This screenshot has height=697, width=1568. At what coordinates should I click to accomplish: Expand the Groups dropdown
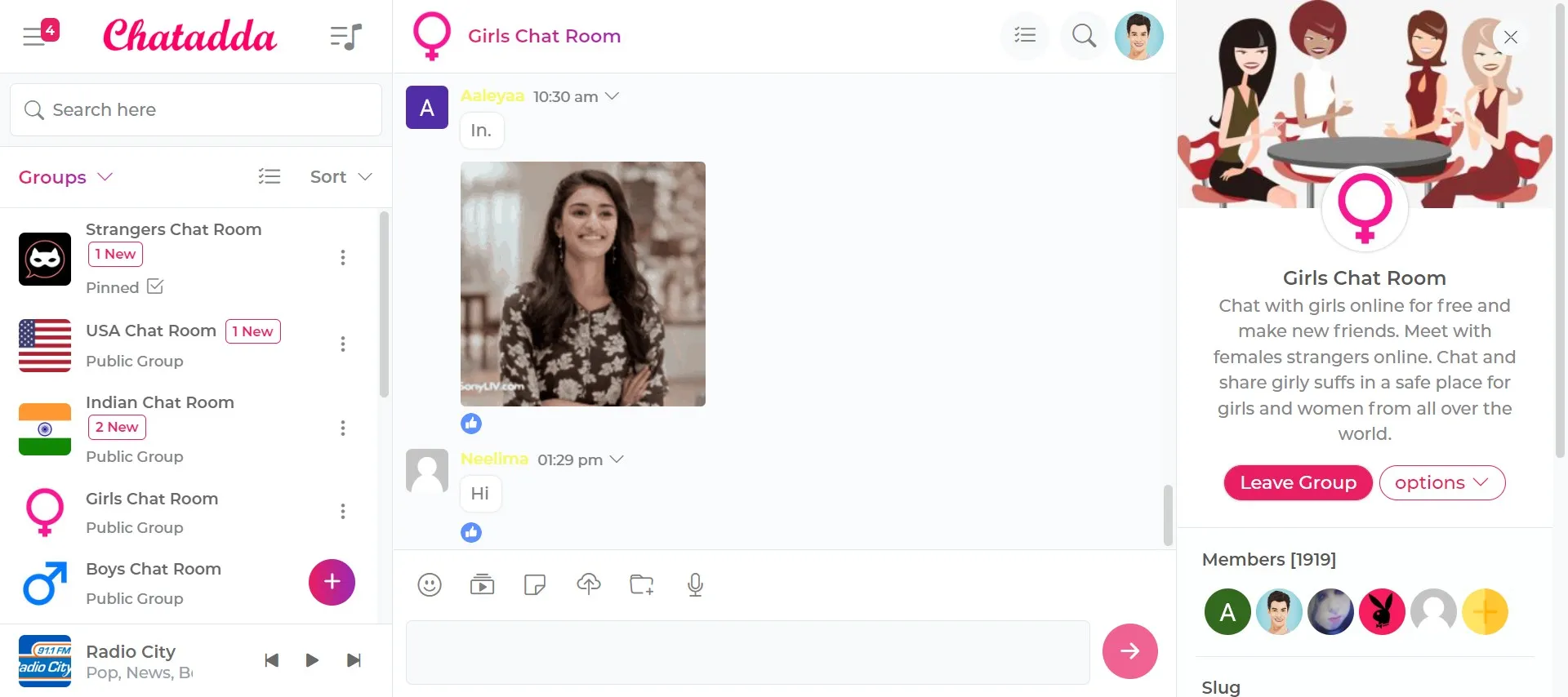click(65, 177)
